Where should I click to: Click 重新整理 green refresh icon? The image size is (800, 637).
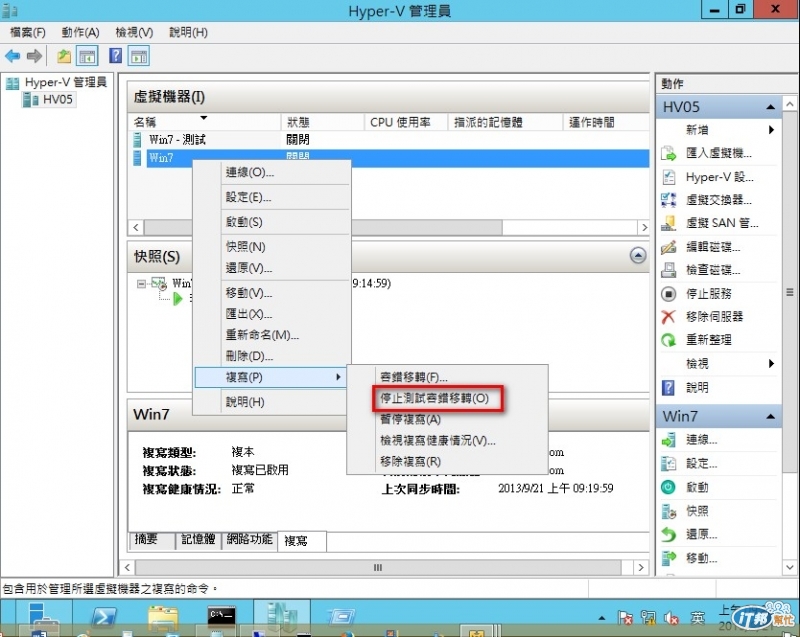[x=668, y=340]
